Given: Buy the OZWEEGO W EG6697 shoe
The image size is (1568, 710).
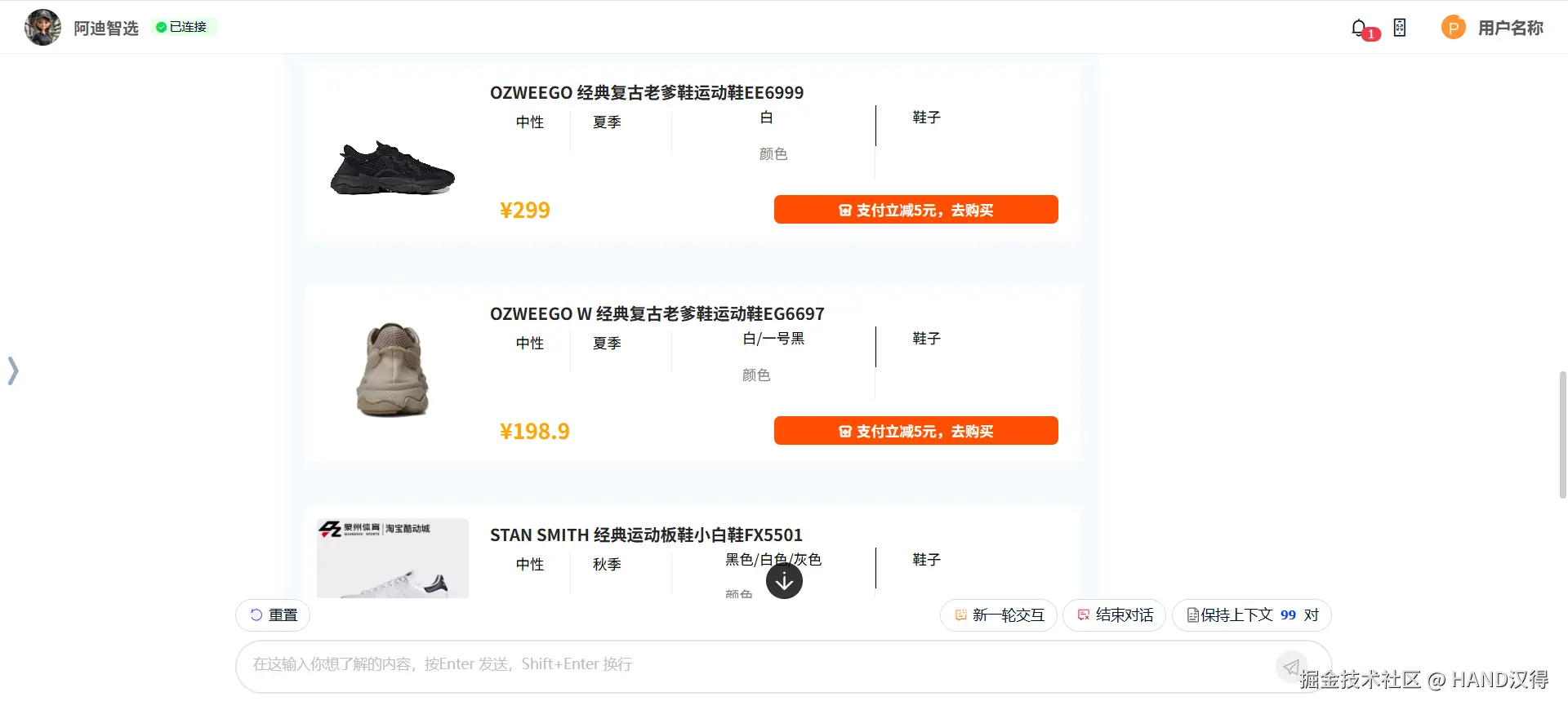Looking at the screenshot, I should point(915,431).
